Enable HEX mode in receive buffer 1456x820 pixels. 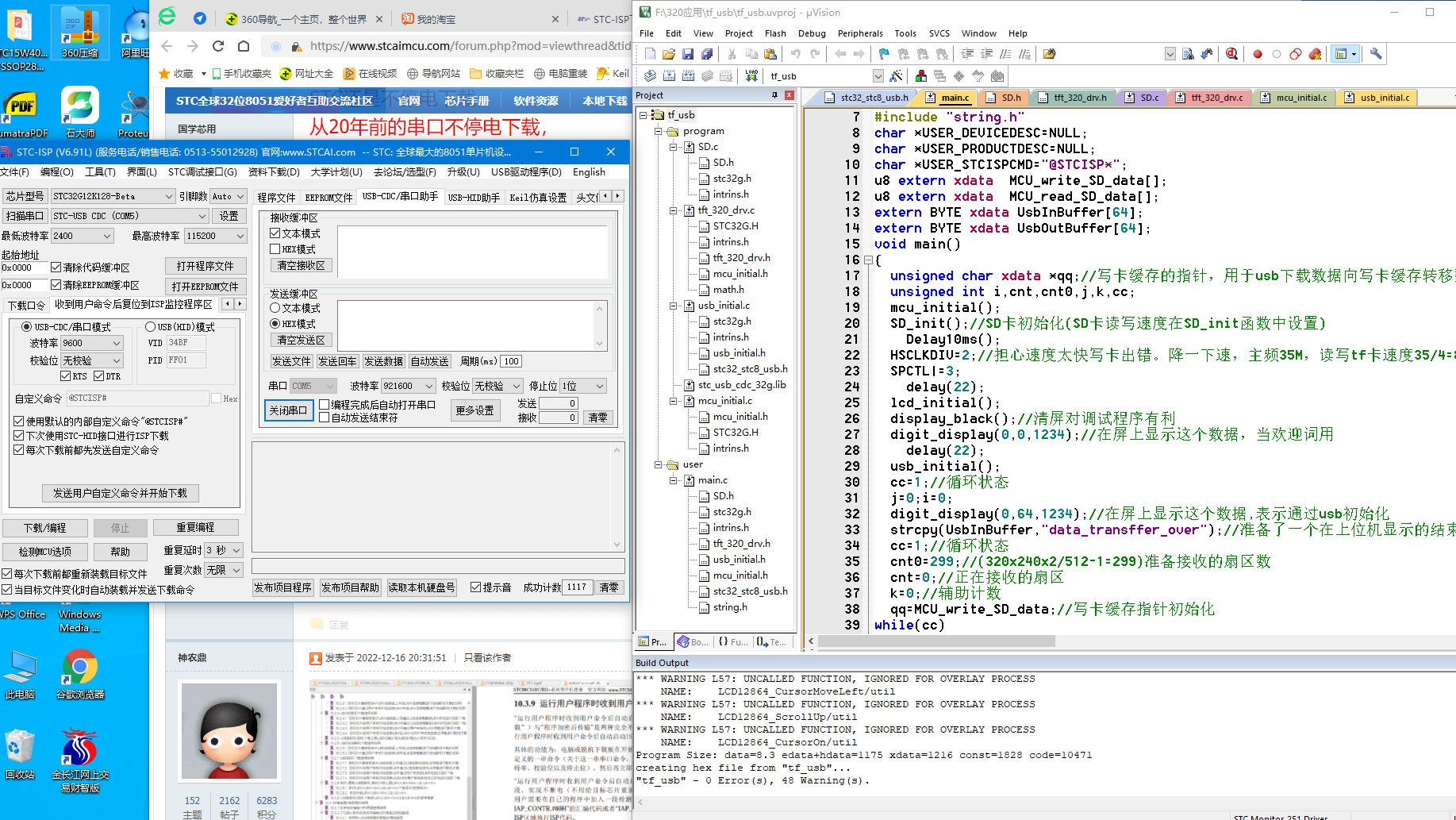click(x=275, y=249)
